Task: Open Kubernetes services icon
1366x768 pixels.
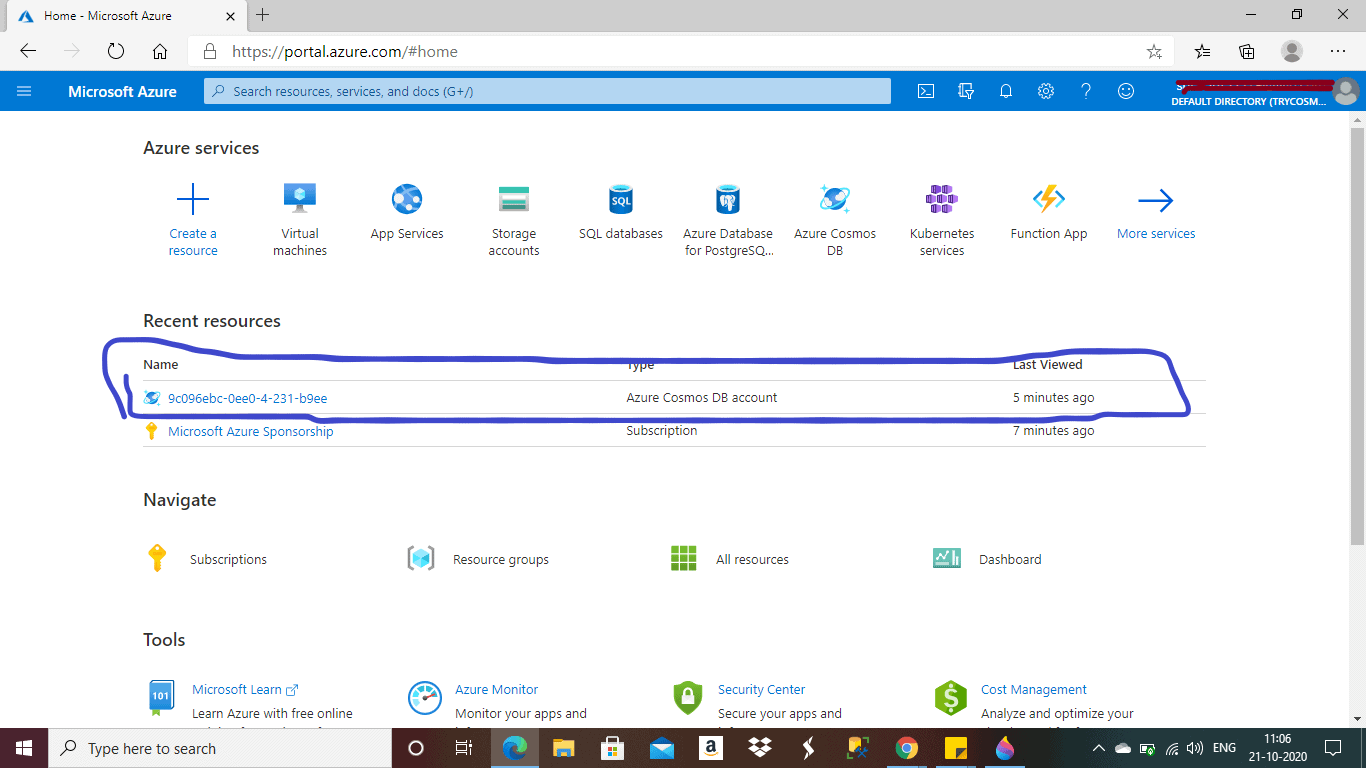Action: (941, 200)
